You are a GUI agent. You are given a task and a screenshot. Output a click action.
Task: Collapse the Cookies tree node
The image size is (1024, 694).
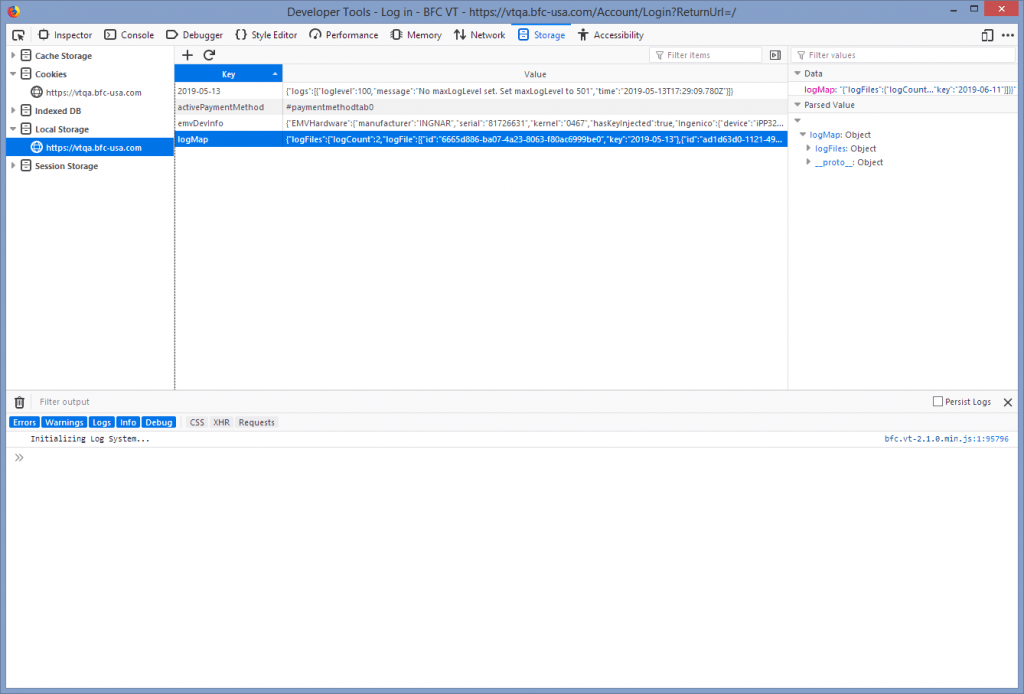[13, 74]
